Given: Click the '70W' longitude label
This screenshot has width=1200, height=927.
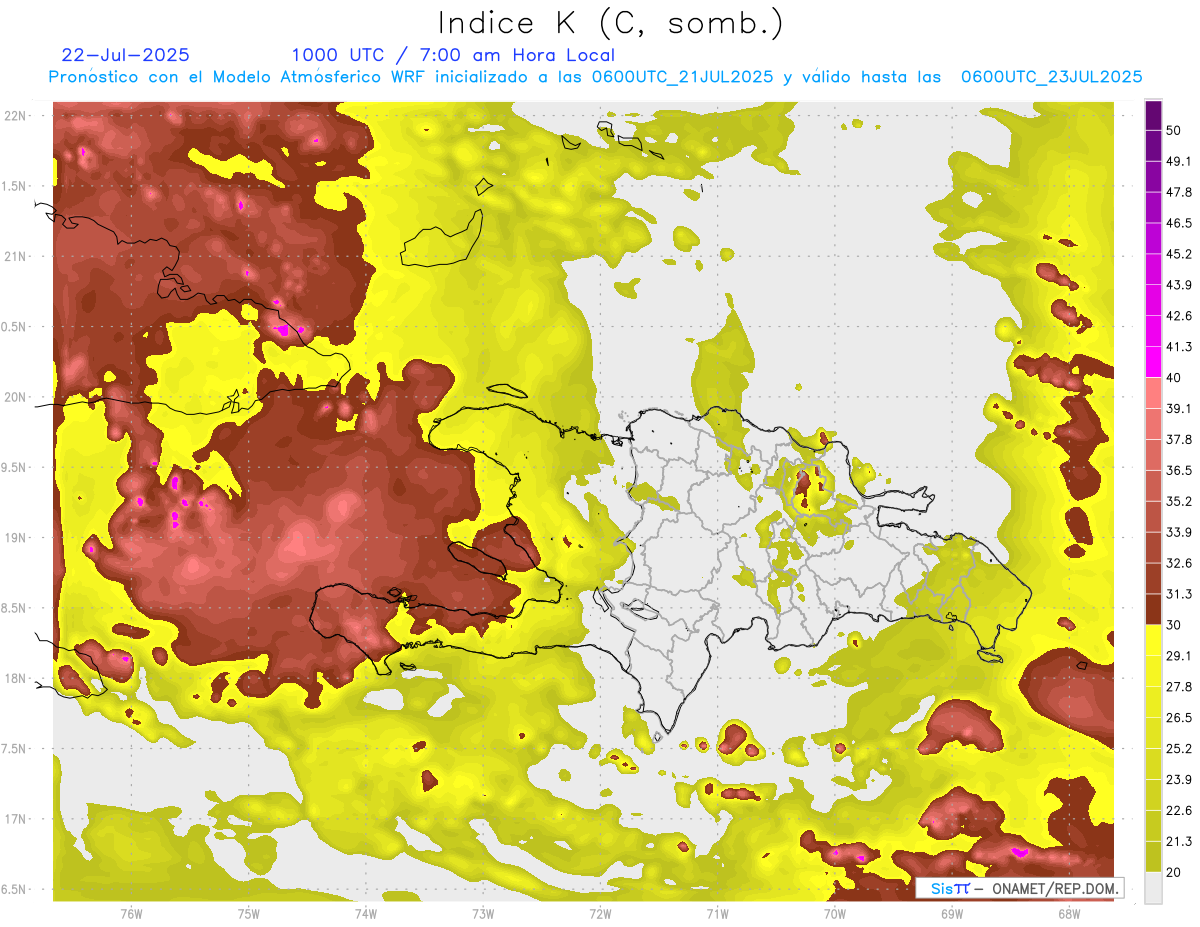Looking at the screenshot, I should tap(835, 913).
